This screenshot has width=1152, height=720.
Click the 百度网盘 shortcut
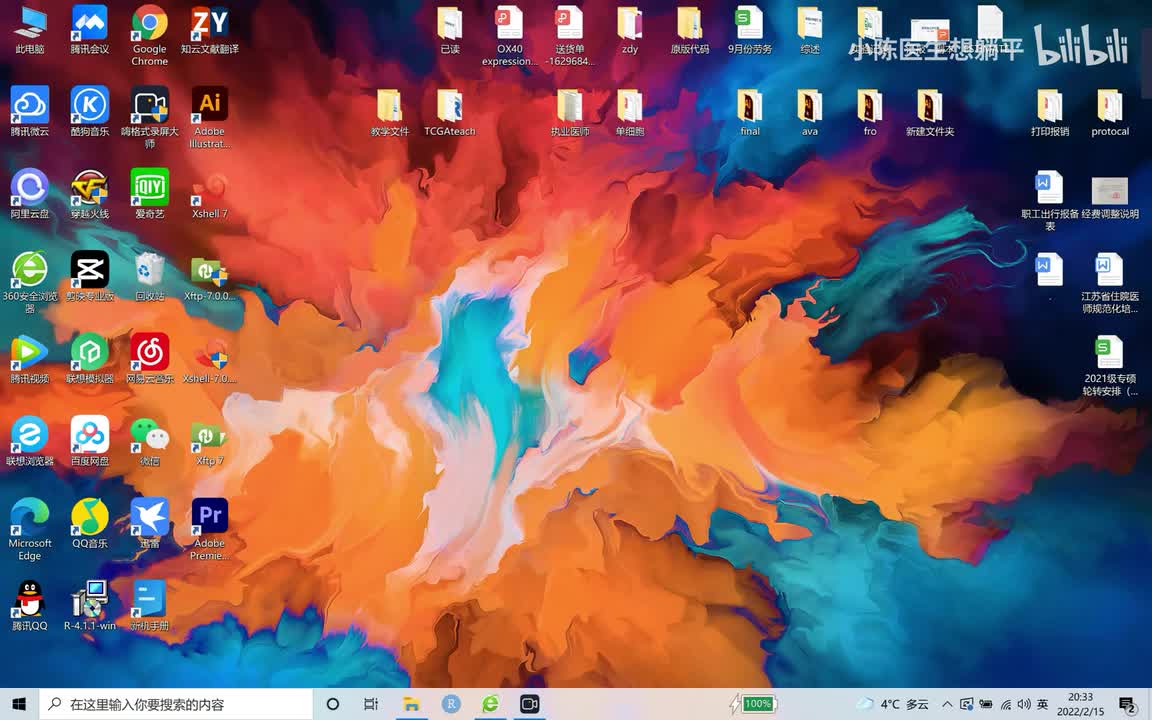tap(90, 441)
